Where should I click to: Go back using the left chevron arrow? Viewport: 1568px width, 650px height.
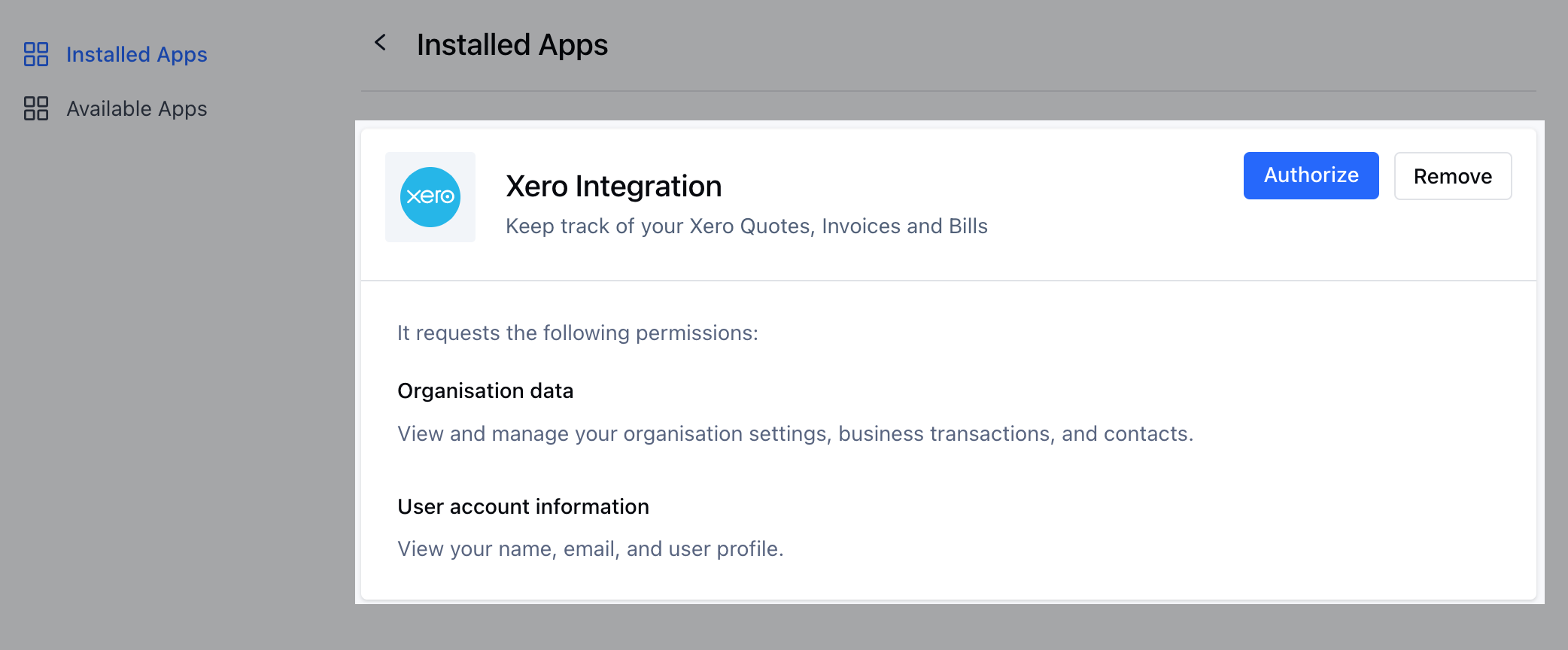click(381, 43)
